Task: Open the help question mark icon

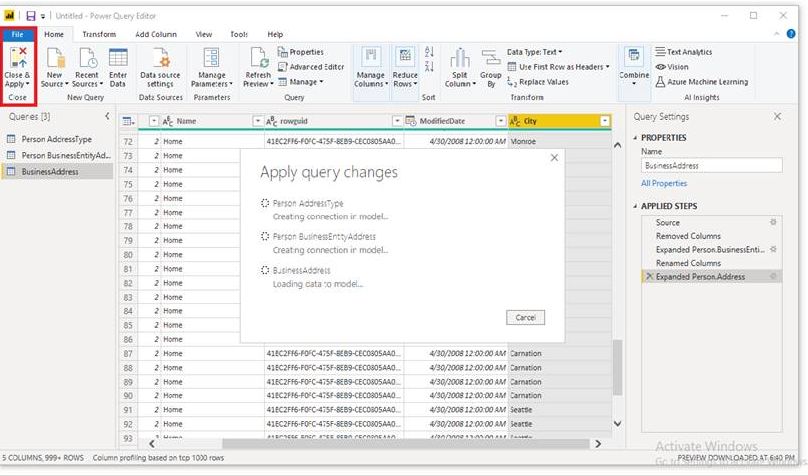Action: 791,34
